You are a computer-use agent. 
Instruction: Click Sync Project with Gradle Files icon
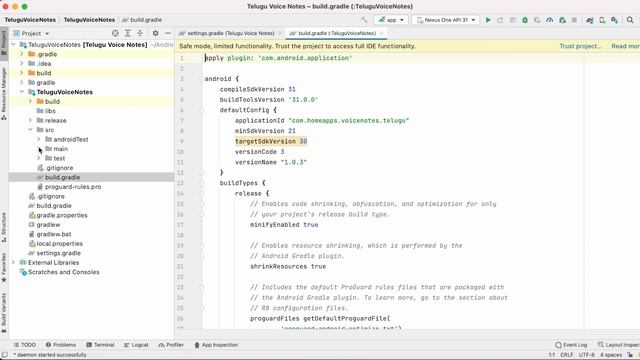click(x=589, y=20)
